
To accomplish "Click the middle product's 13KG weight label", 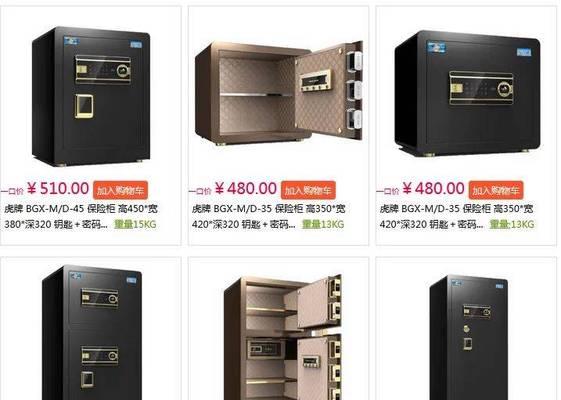I will (x=323, y=224).
